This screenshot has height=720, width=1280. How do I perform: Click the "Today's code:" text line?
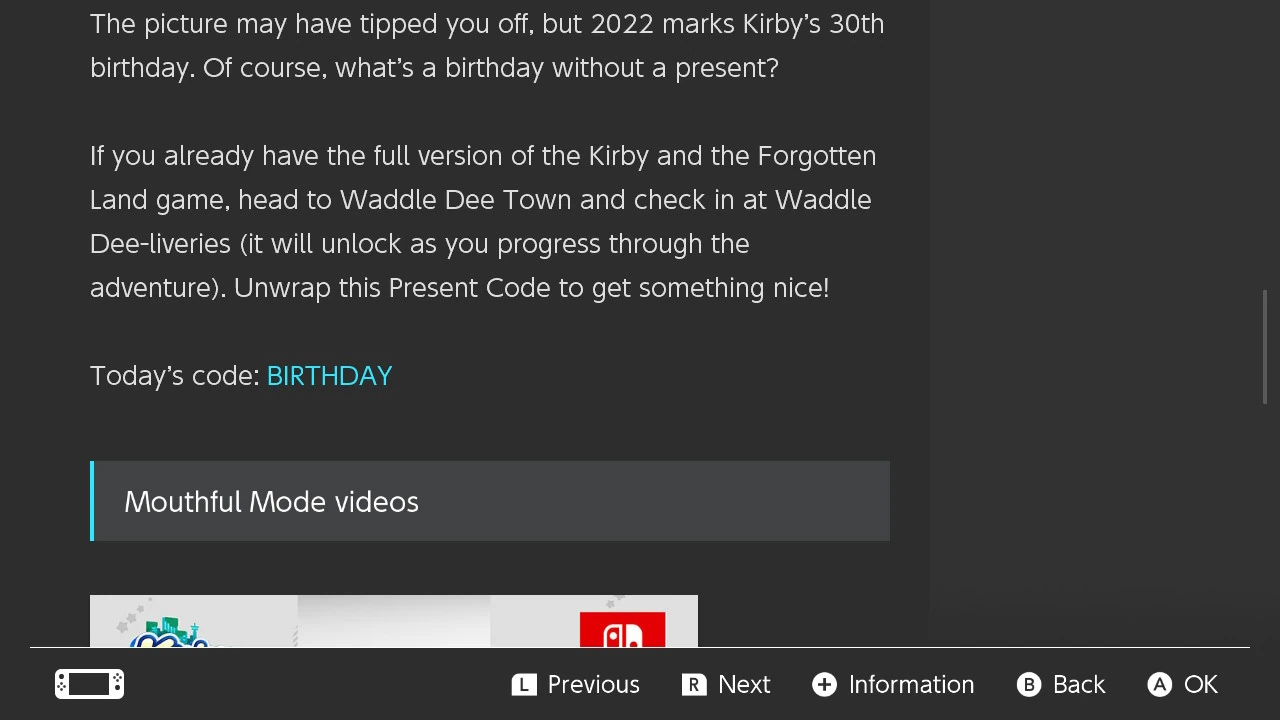point(177,375)
